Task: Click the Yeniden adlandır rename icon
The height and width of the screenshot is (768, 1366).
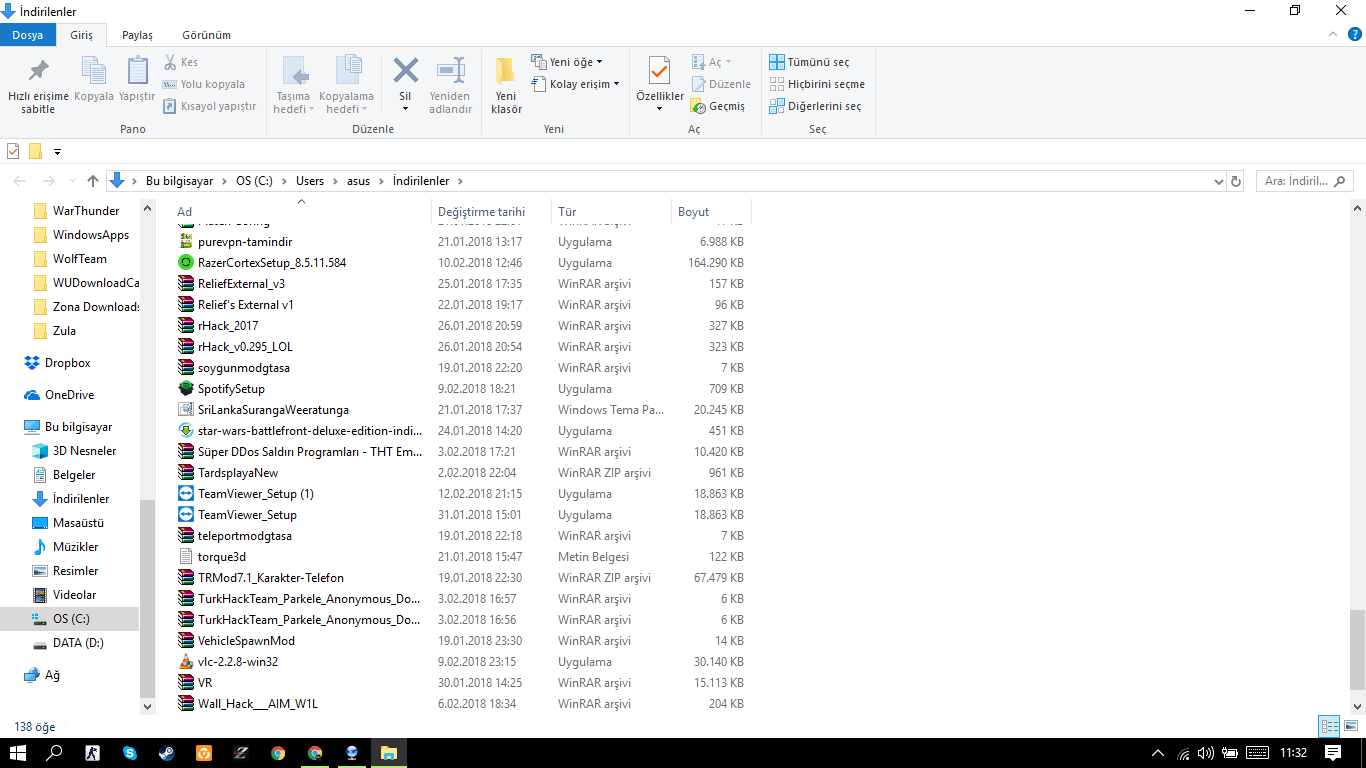Action: 450,71
